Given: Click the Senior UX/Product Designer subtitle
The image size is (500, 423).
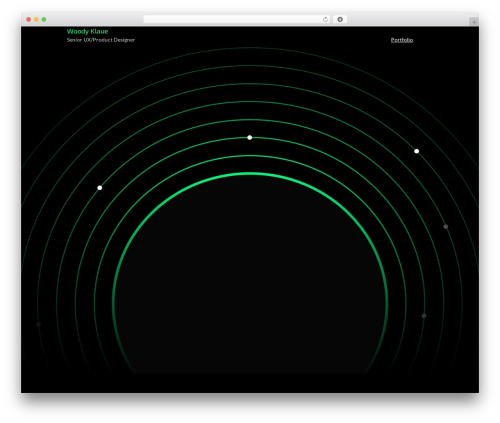Looking at the screenshot, I should click(101, 40).
